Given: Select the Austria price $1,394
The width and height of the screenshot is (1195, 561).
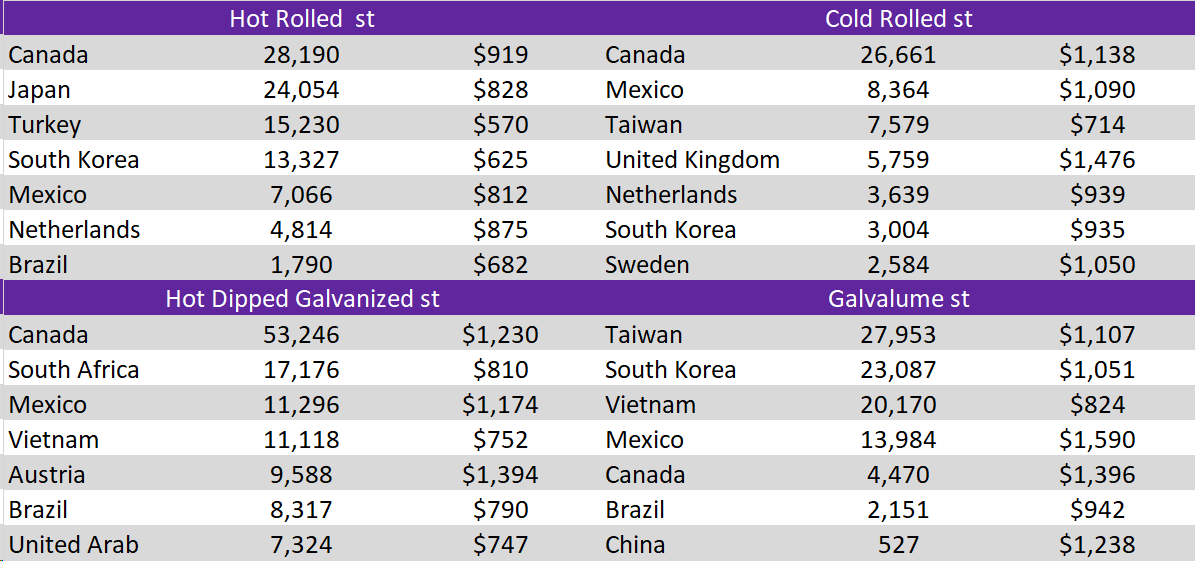Looking at the screenshot, I should coord(500,475).
